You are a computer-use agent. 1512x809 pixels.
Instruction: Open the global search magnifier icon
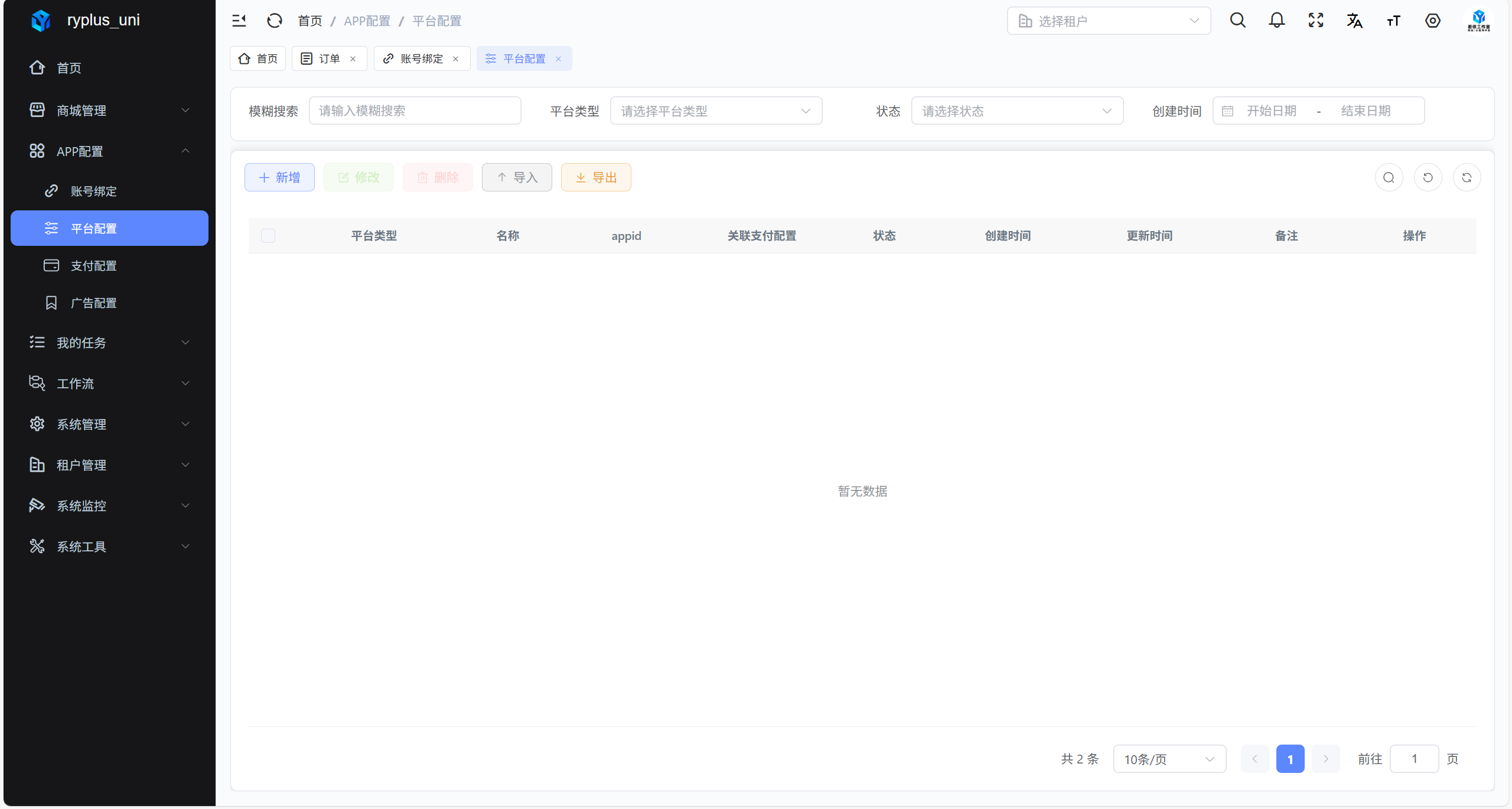click(1237, 21)
